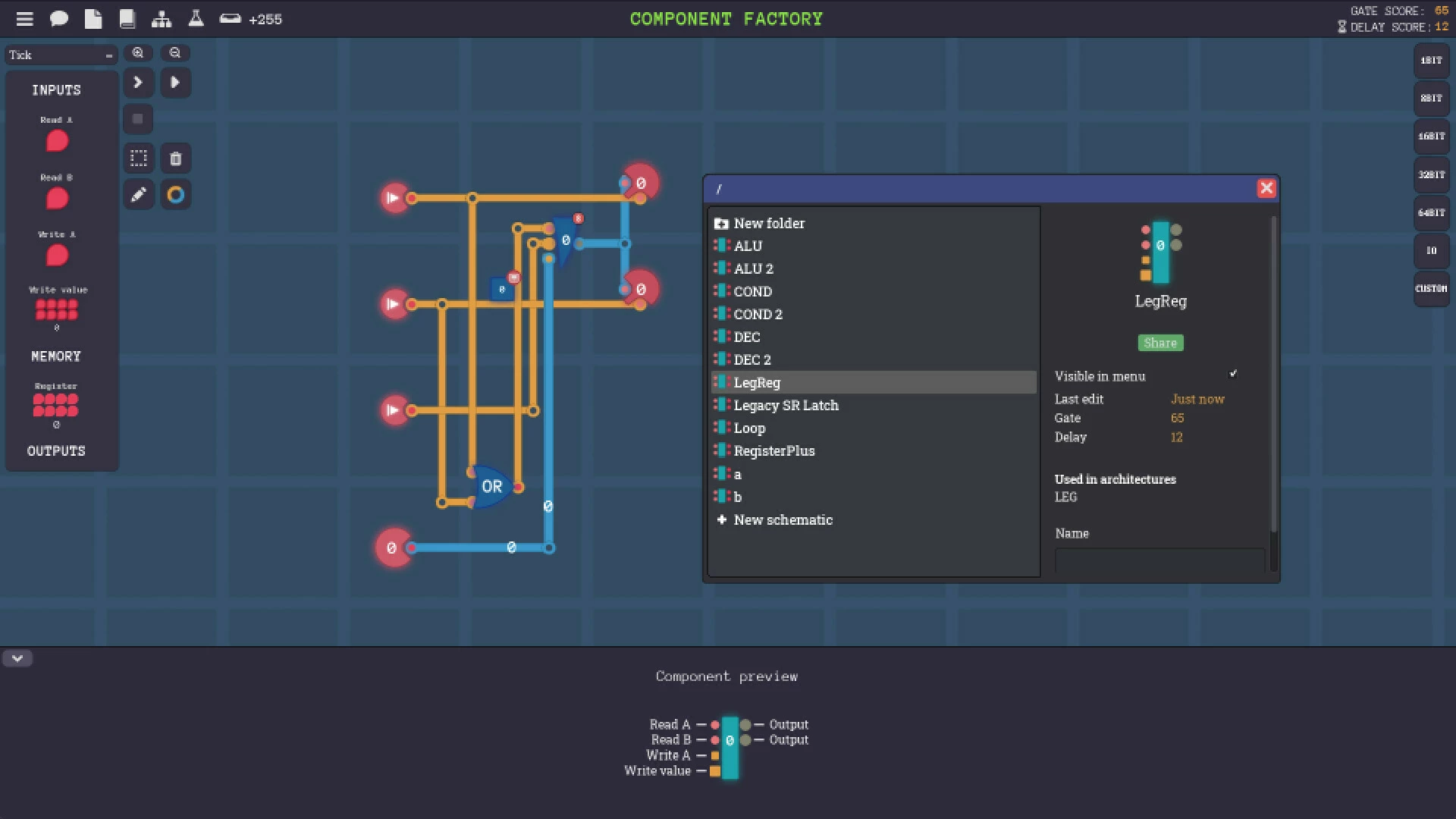
Task: Click the Share button for LegReg
Action: tap(1160, 342)
